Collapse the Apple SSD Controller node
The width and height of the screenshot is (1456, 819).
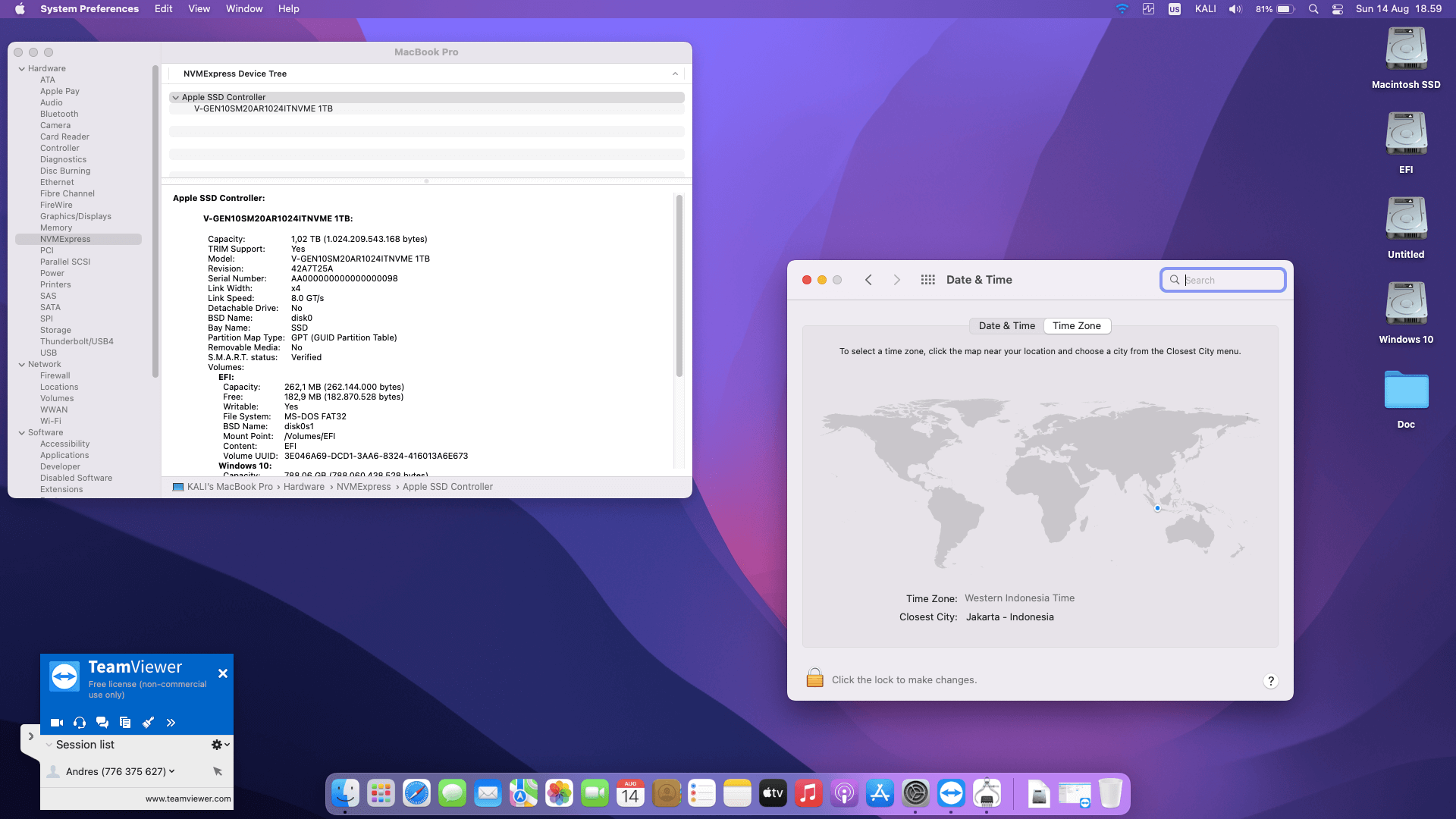[175, 98]
